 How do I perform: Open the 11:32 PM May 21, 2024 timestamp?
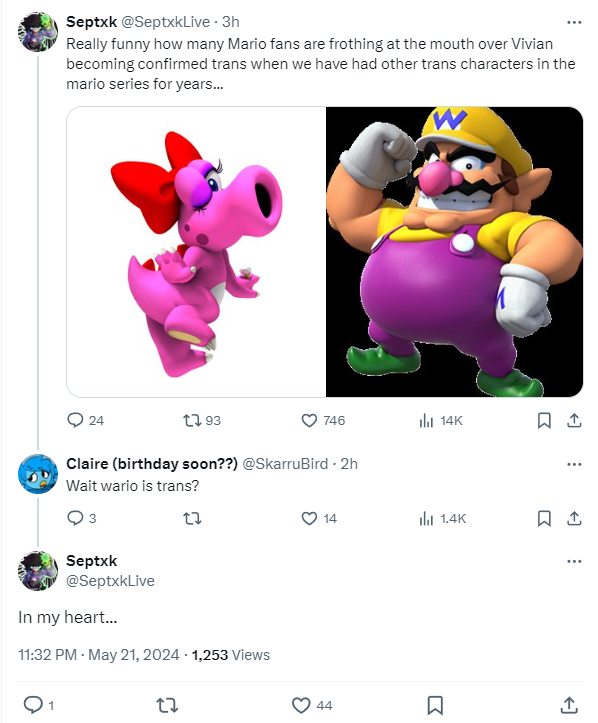[99, 655]
